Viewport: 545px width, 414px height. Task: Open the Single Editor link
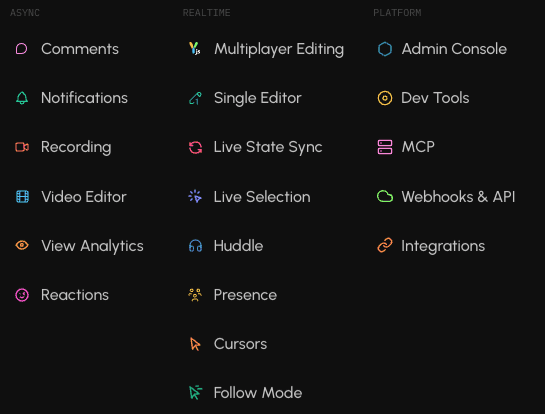(x=258, y=98)
